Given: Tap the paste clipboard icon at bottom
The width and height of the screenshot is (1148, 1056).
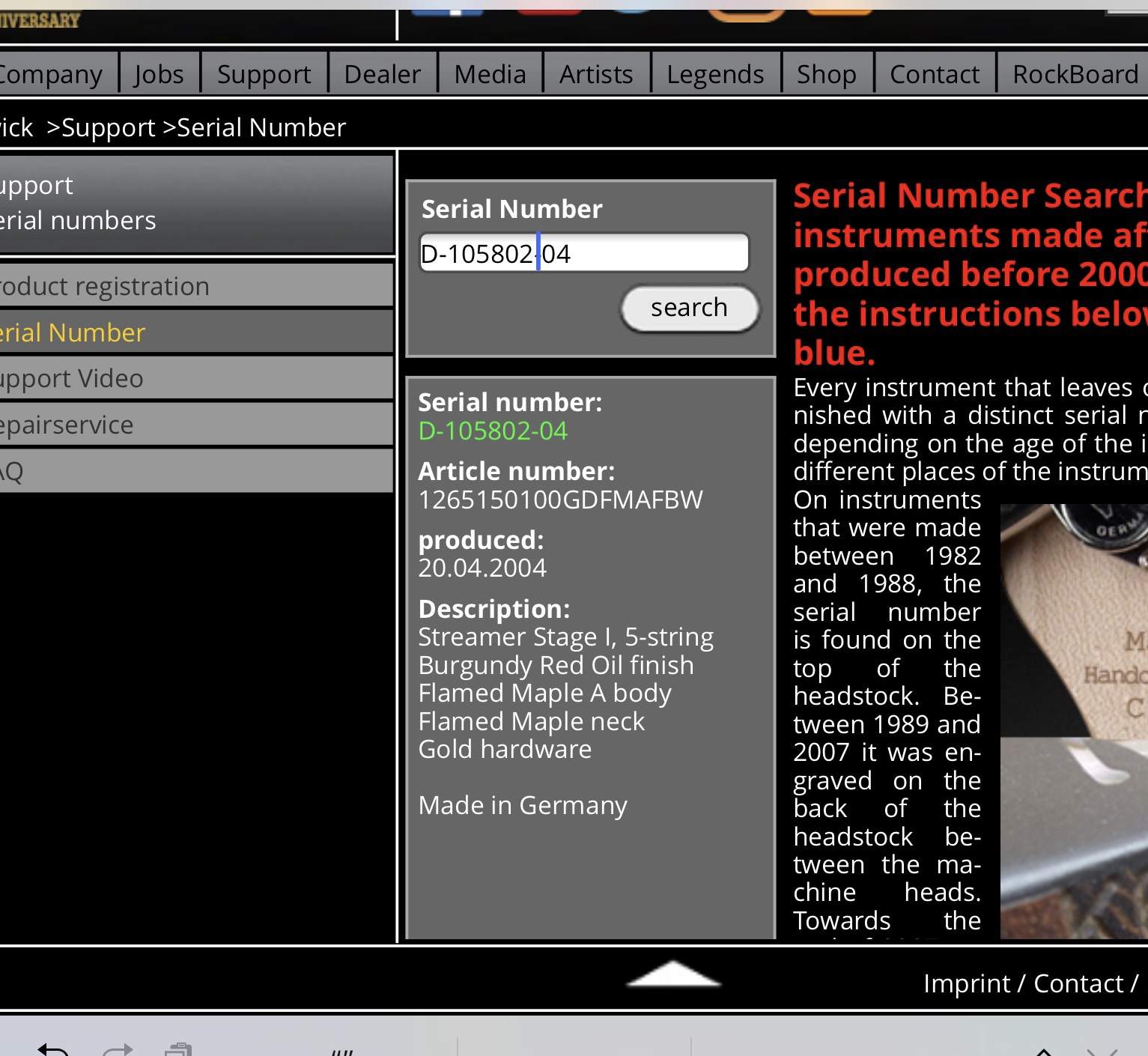Looking at the screenshot, I should pos(178,1049).
